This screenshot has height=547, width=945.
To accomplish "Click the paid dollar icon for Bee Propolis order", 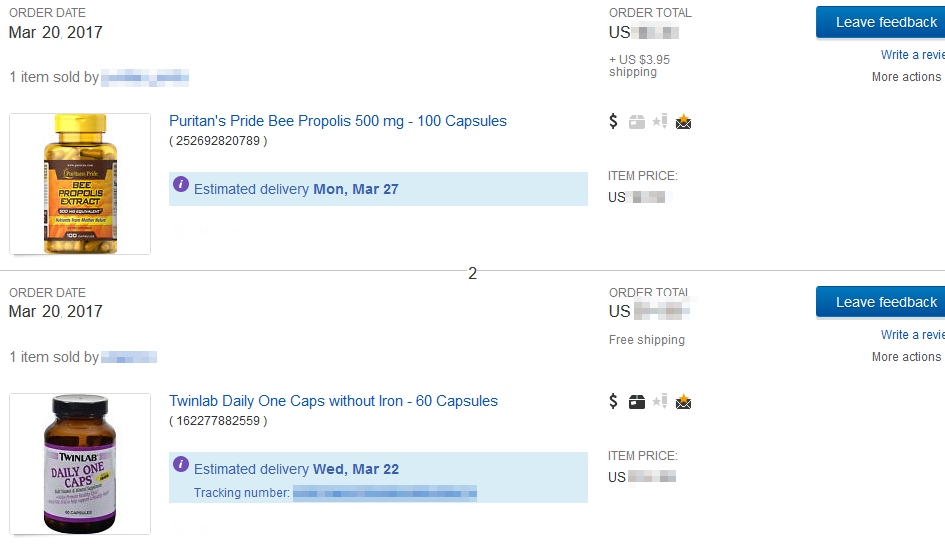I will 614,122.
